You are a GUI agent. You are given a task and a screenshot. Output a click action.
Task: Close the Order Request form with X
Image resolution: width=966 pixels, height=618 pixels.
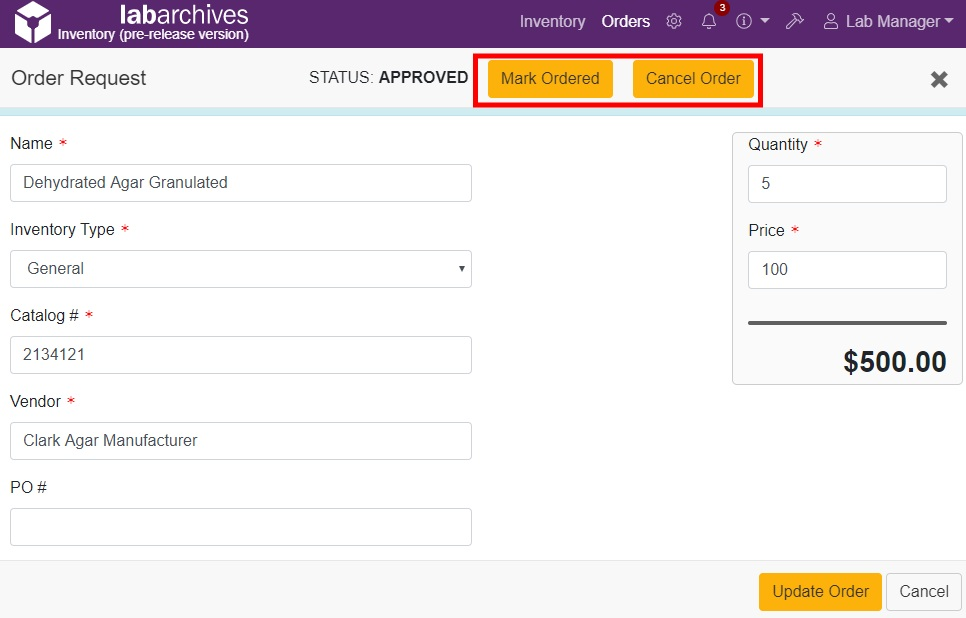tap(939, 79)
